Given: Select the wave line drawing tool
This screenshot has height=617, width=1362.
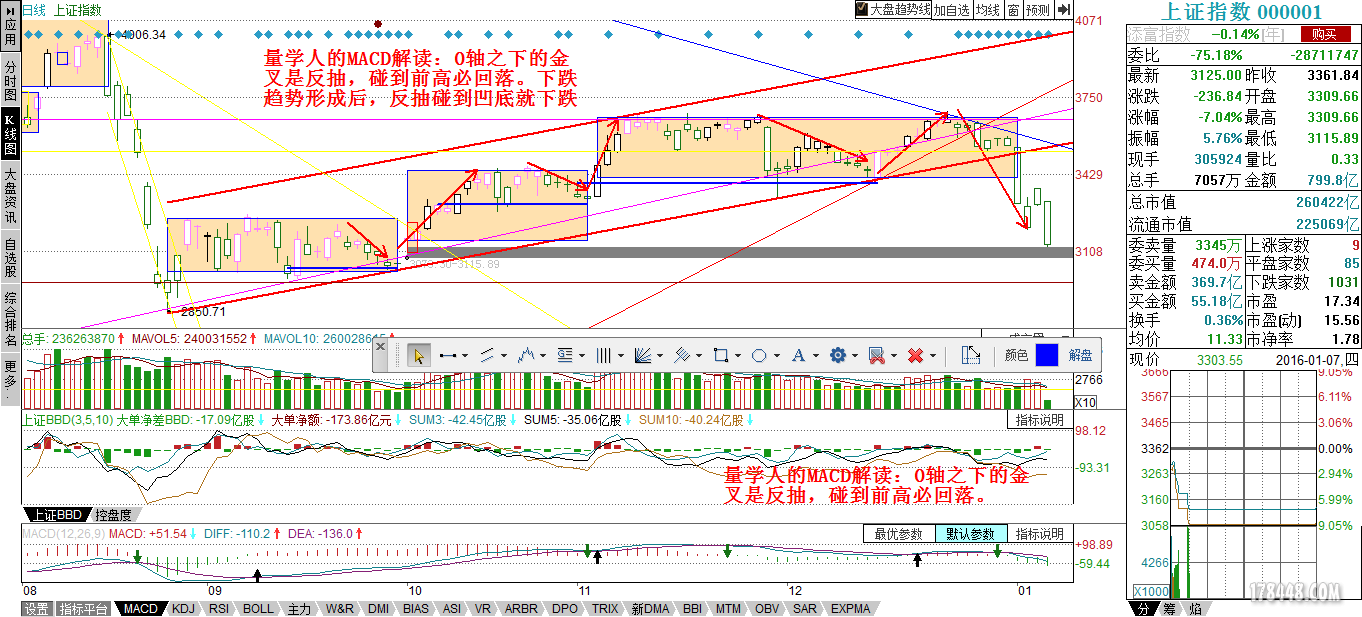Looking at the screenshot, I should tap(527, 355).
